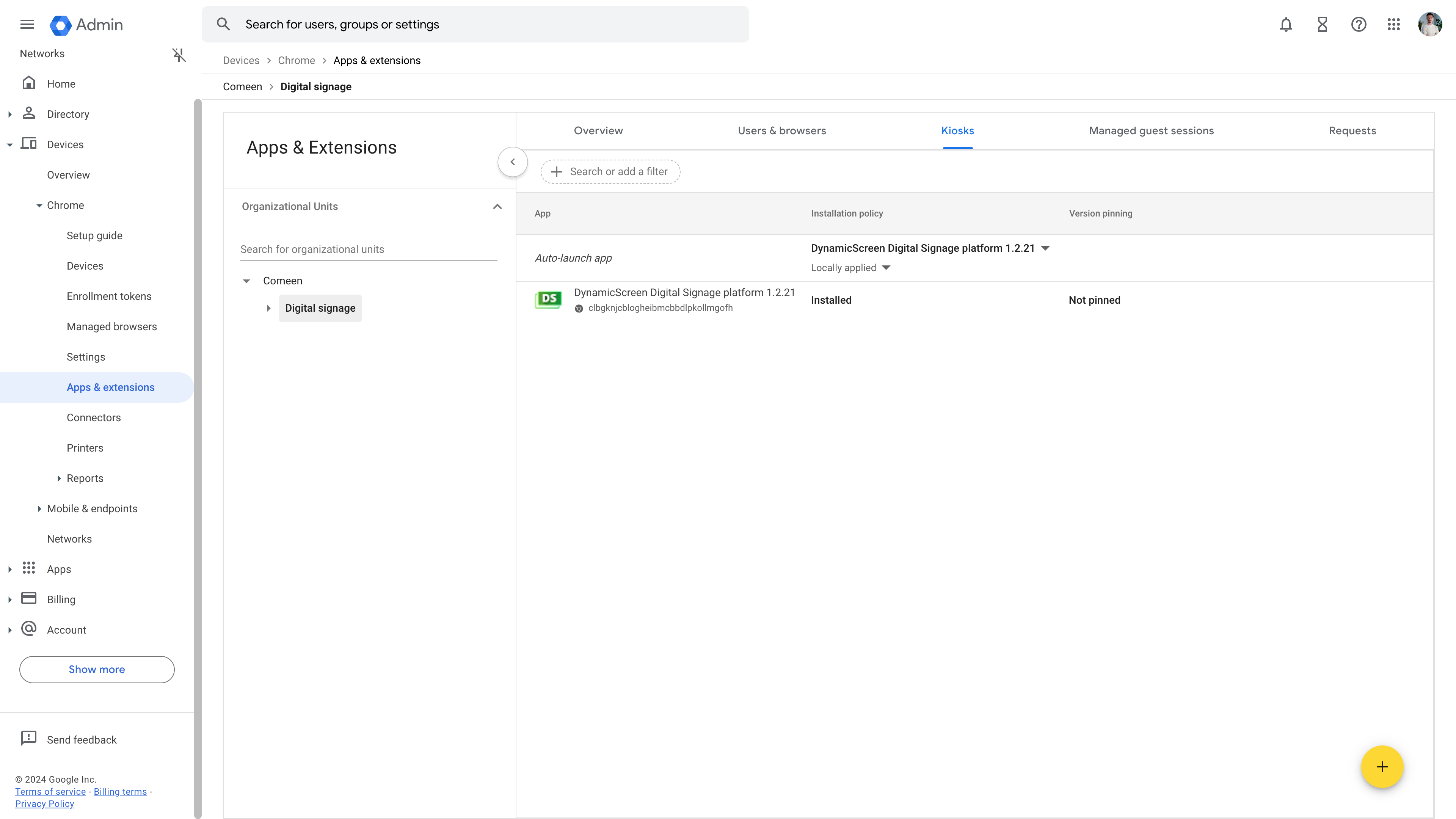Open Setup guide in sidebar

[x=94, y=236]
